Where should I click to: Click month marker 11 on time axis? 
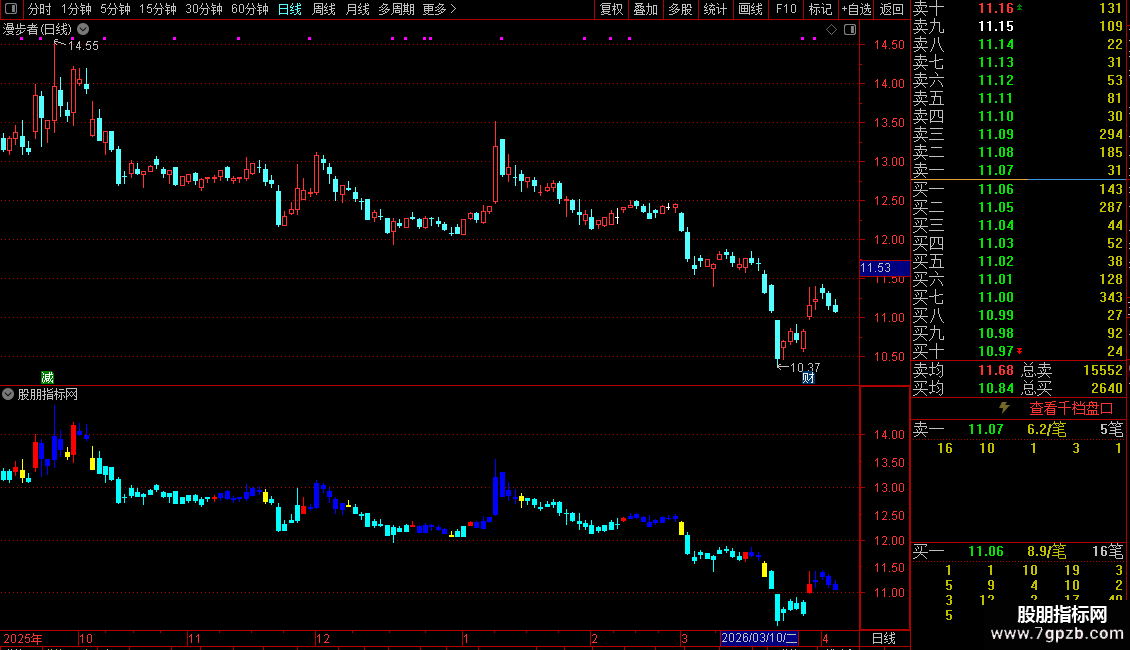(195, 638)
